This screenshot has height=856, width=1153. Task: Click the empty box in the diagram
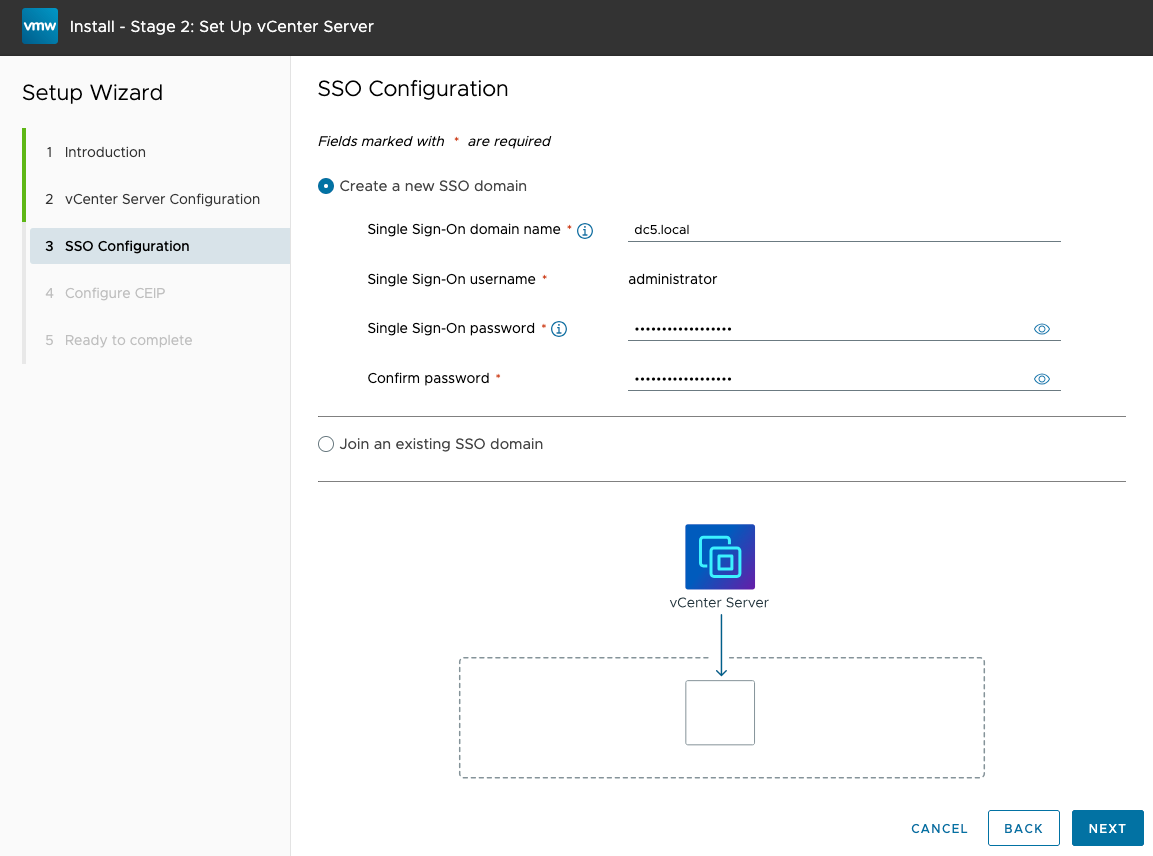(x=720, y=713)
